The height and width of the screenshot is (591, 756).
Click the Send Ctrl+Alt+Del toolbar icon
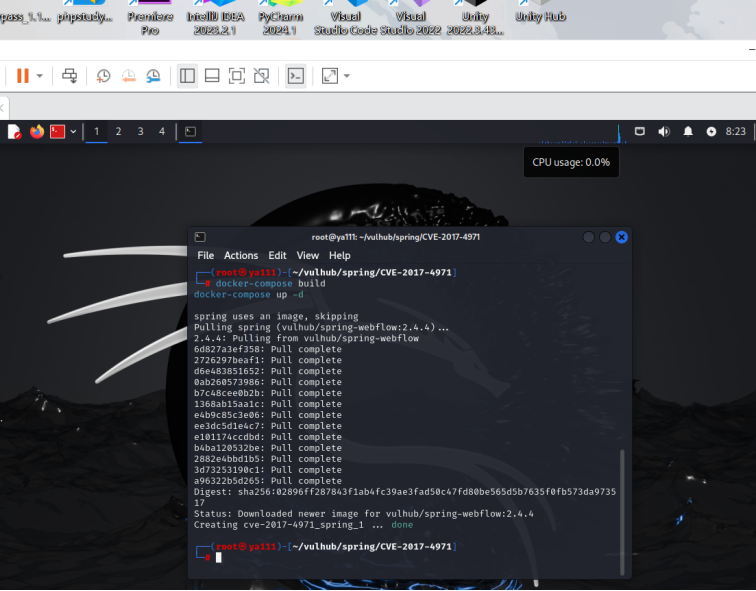(69, 76)
